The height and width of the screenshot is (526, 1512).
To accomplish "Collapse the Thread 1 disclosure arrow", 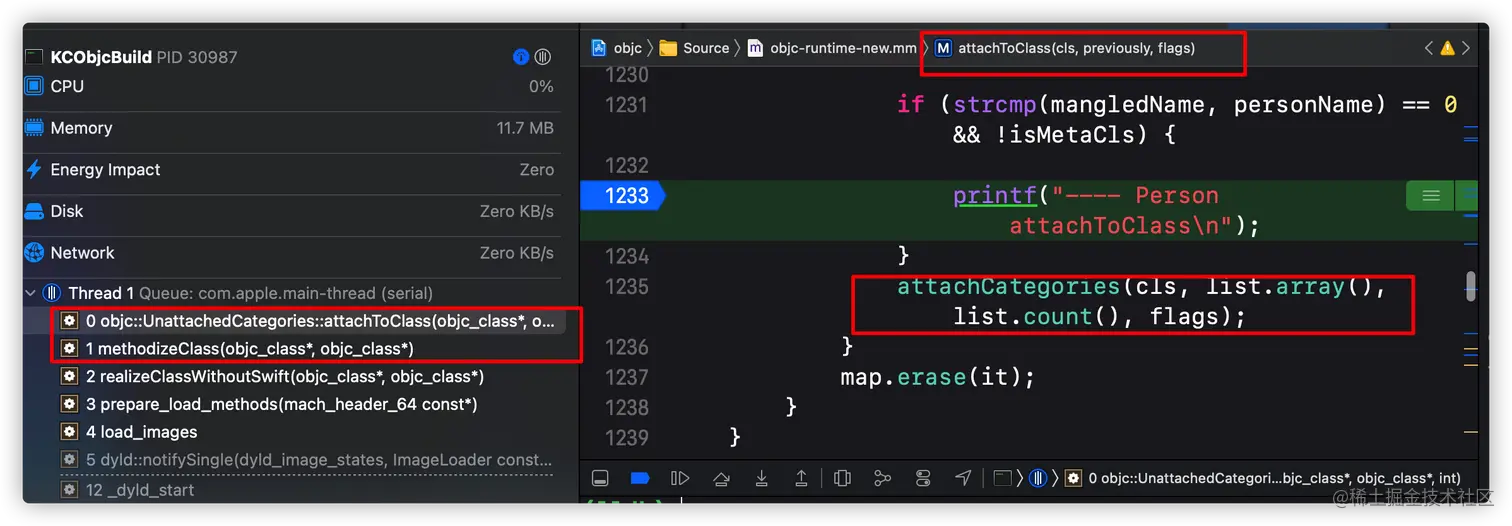I will point(31,293).
